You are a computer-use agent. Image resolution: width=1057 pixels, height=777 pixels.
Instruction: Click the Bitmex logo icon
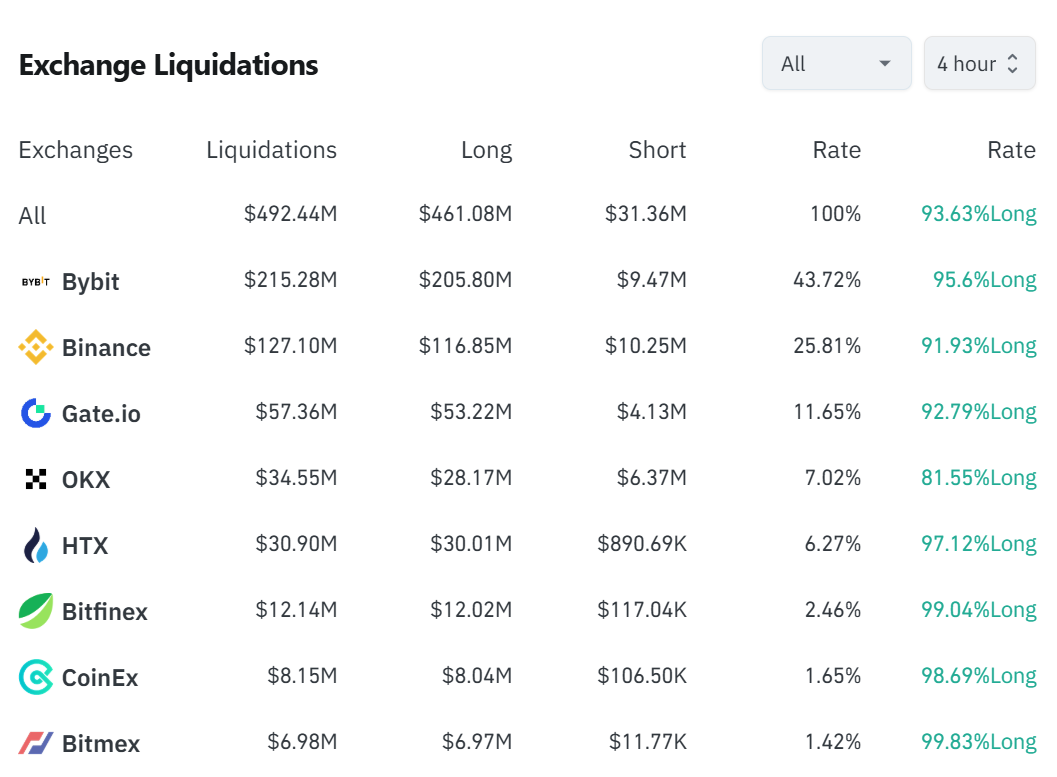point(36,743)
